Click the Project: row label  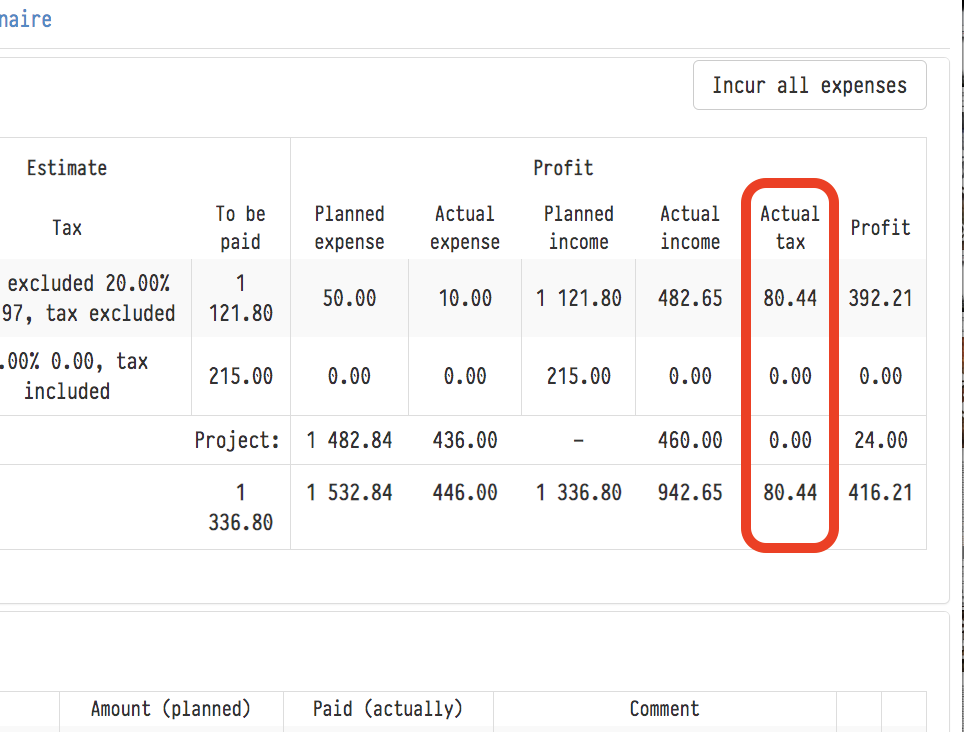pyautogui.click(x=237, y=440)
